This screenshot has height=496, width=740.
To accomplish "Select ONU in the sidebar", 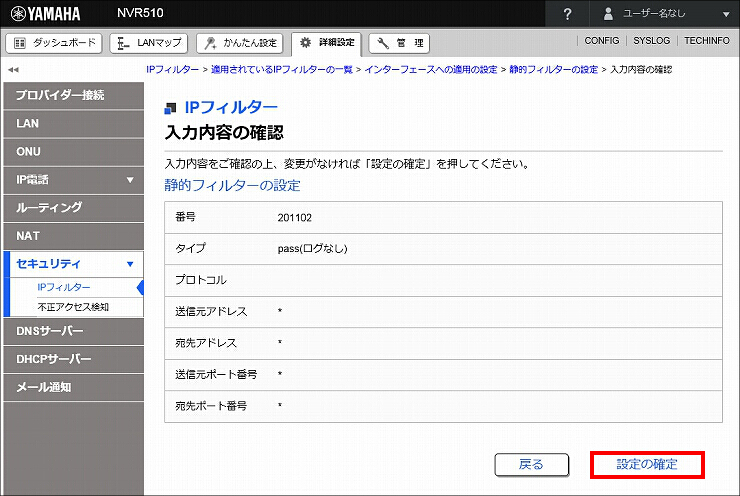I will tap(74, 152).
